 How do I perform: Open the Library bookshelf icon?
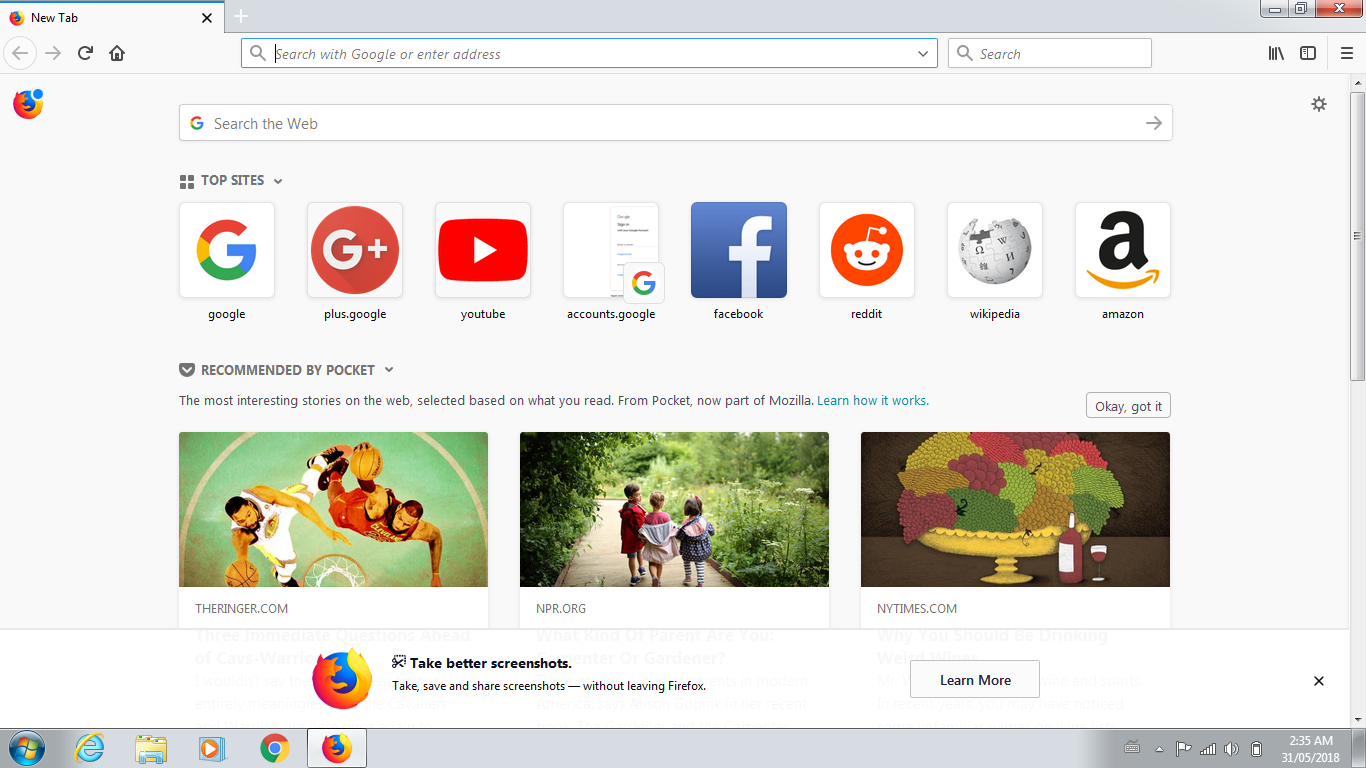pos(1276,53)
